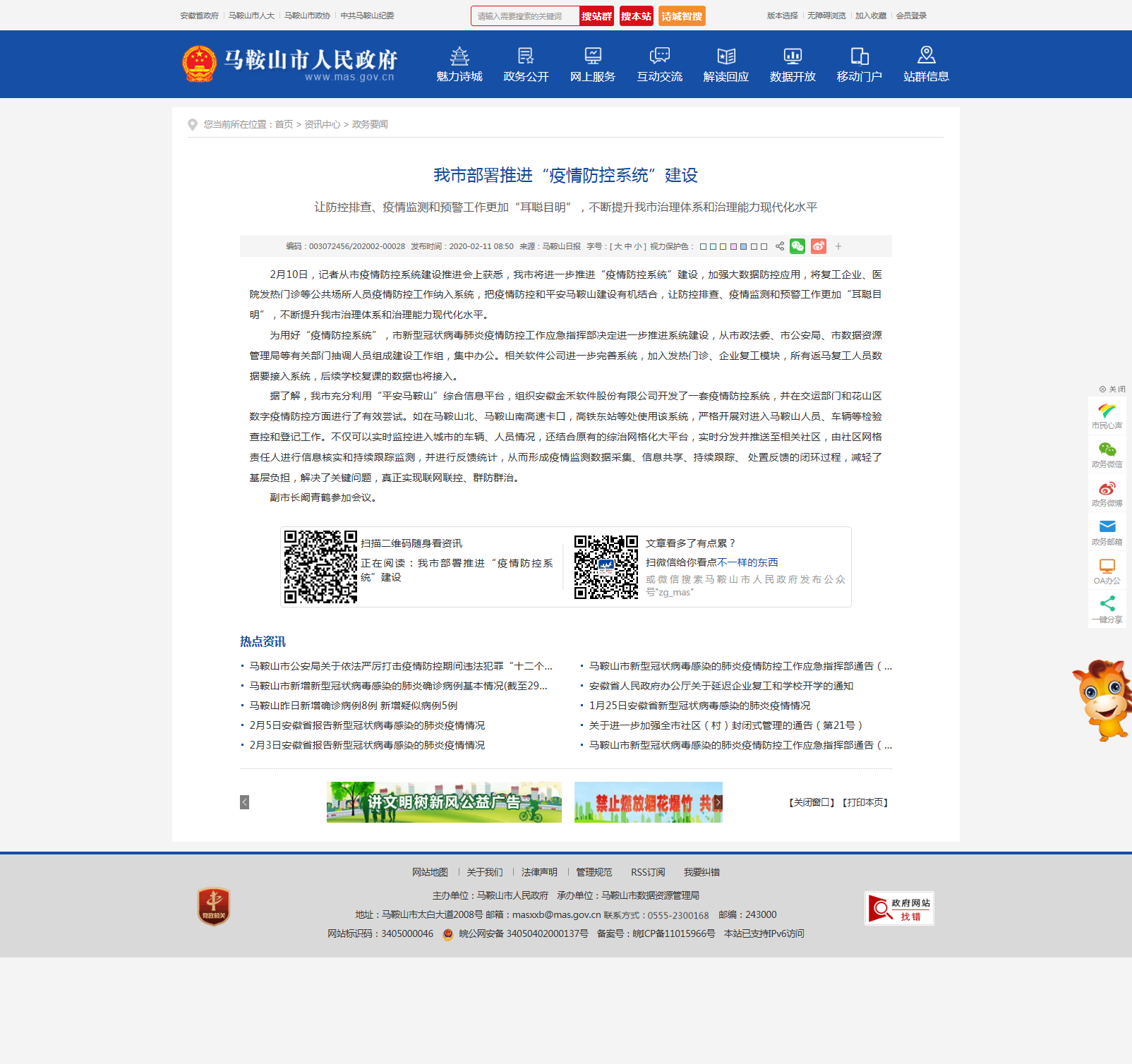Select small font size 小
Viewport: 1132px width, 1064px height.
638,247
